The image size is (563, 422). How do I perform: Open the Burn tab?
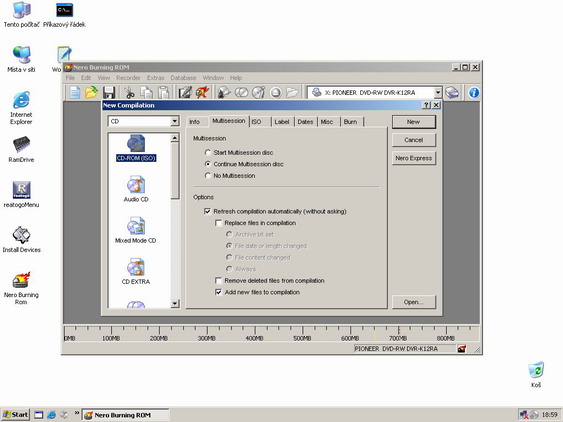351,122
